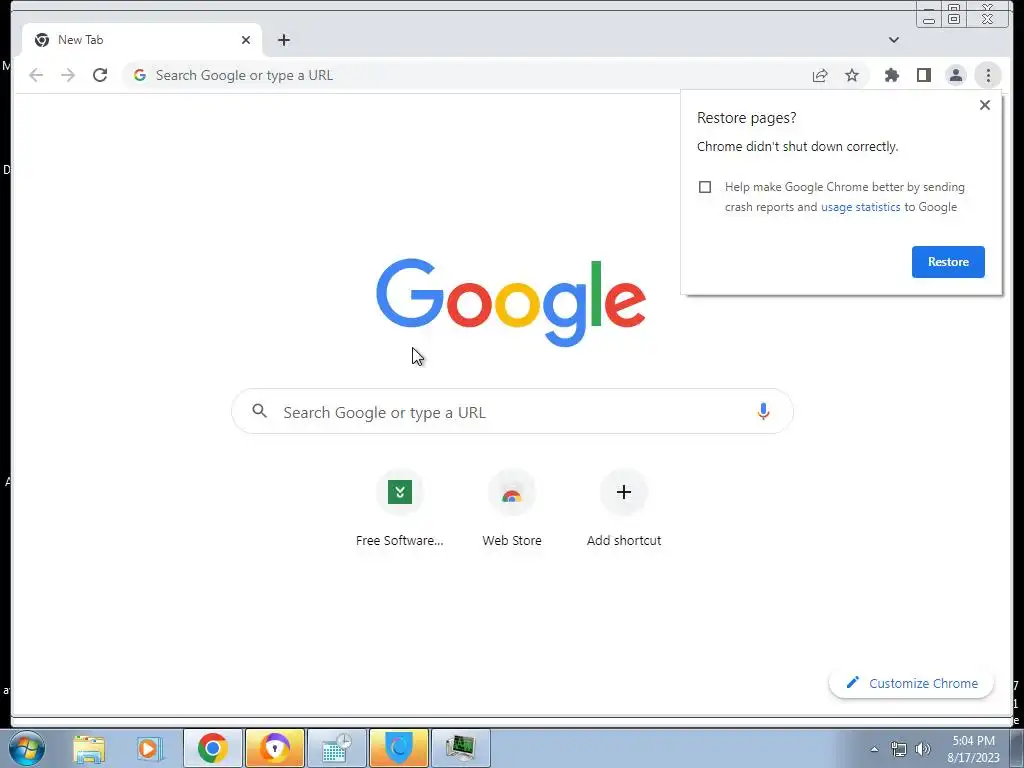Expand the tab search chevron

click(894, 40)
